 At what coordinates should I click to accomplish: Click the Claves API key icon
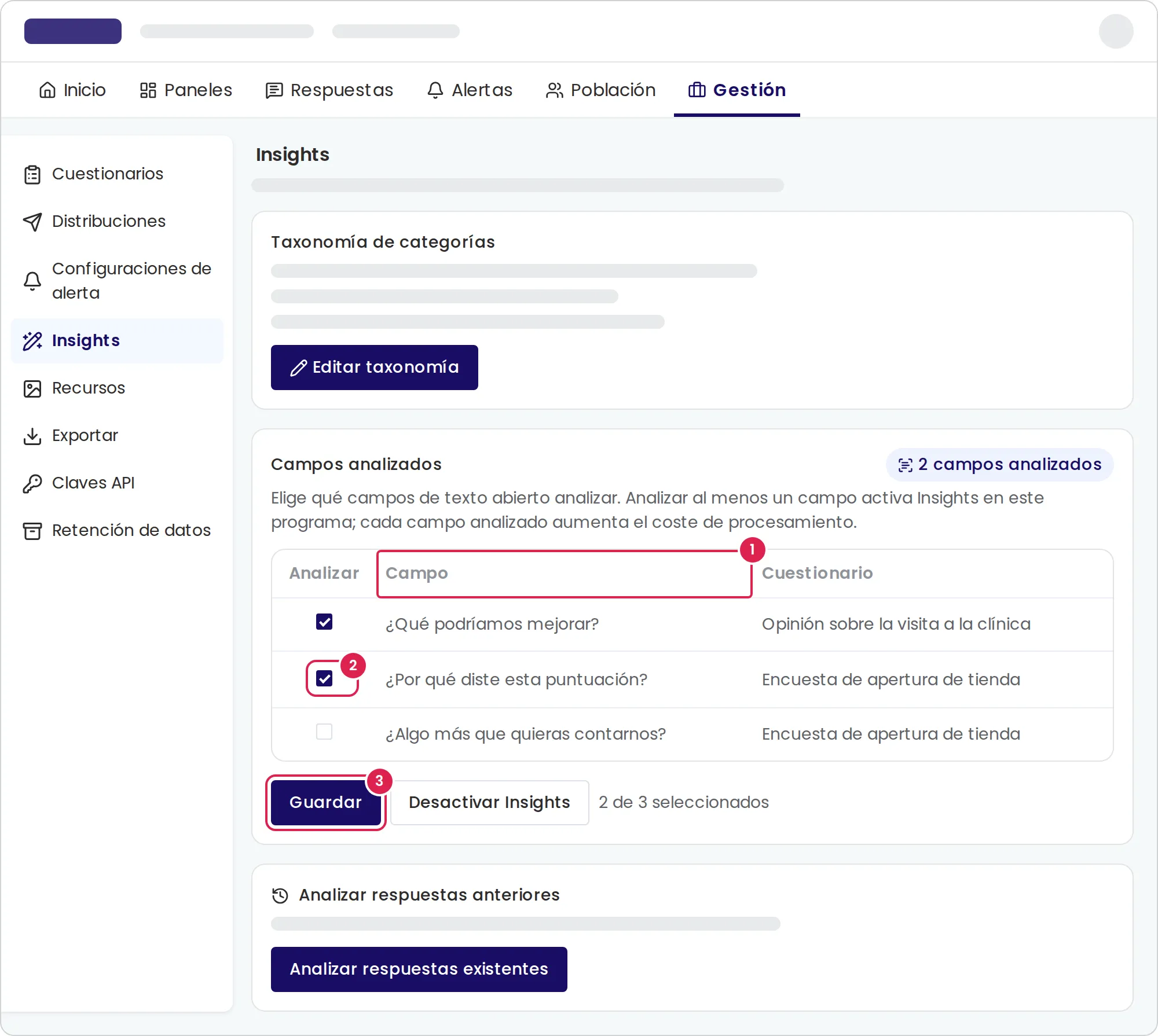point(32,483)
